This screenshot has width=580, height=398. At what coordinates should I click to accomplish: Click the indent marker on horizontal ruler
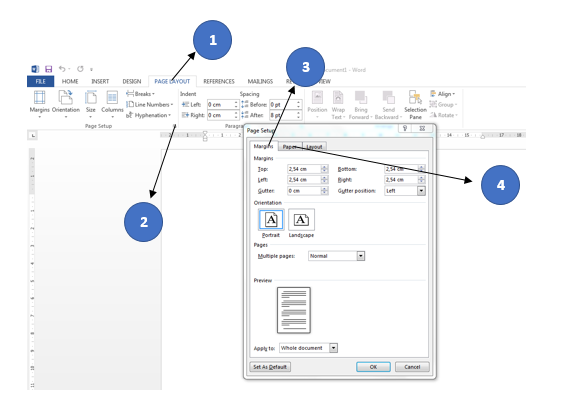click(205, 136)
